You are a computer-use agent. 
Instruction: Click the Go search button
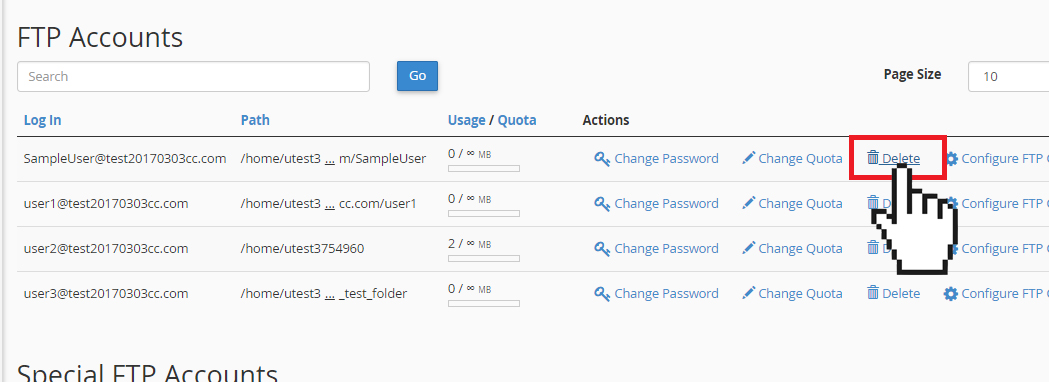417,76
